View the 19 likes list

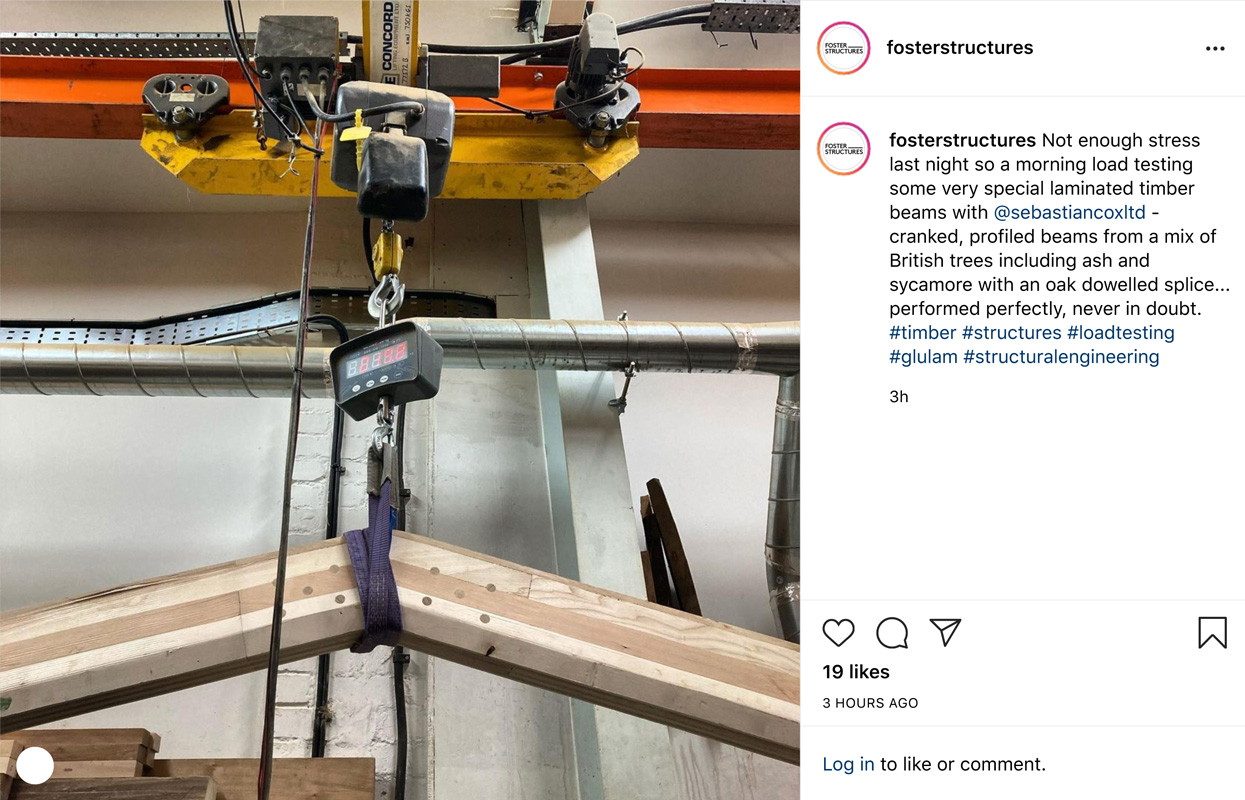click(x=856, y=672)
